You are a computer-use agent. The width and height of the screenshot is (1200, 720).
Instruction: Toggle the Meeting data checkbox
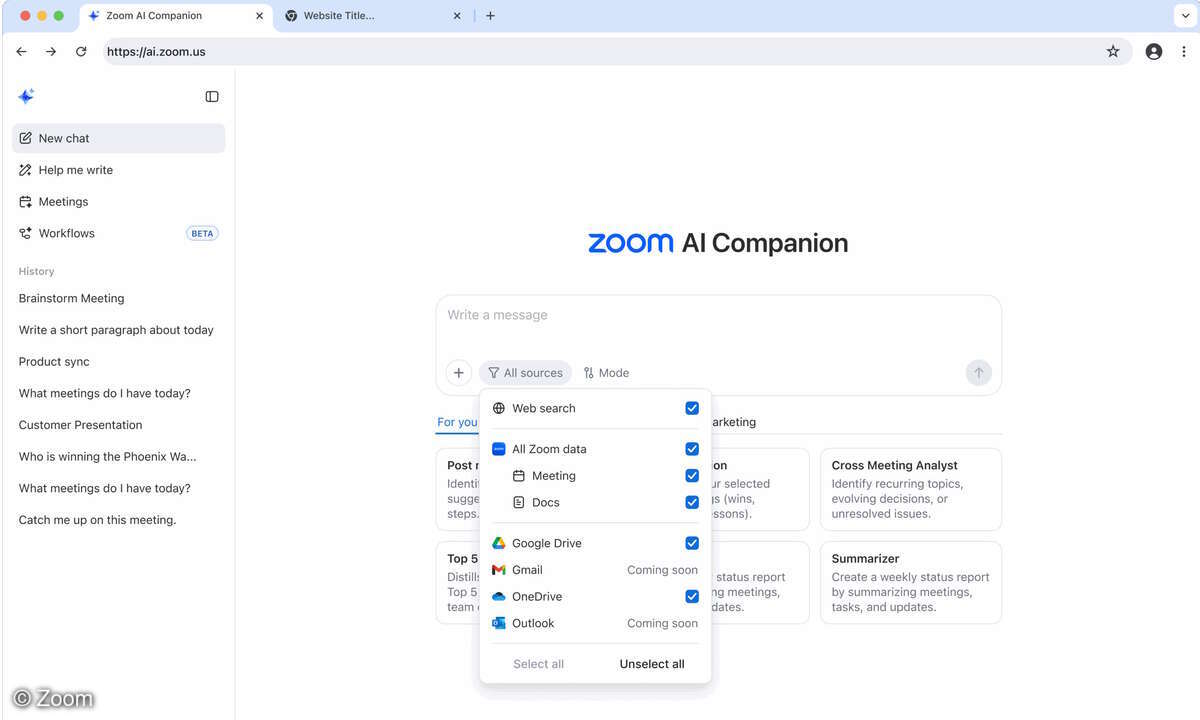coord(692,476)
